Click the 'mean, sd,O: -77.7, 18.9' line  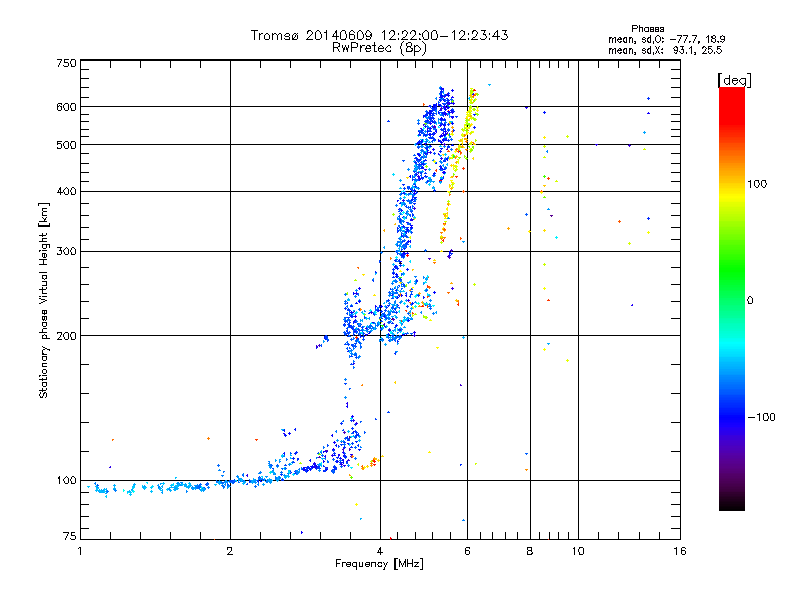pyautogui.click(x=666, y=40)
